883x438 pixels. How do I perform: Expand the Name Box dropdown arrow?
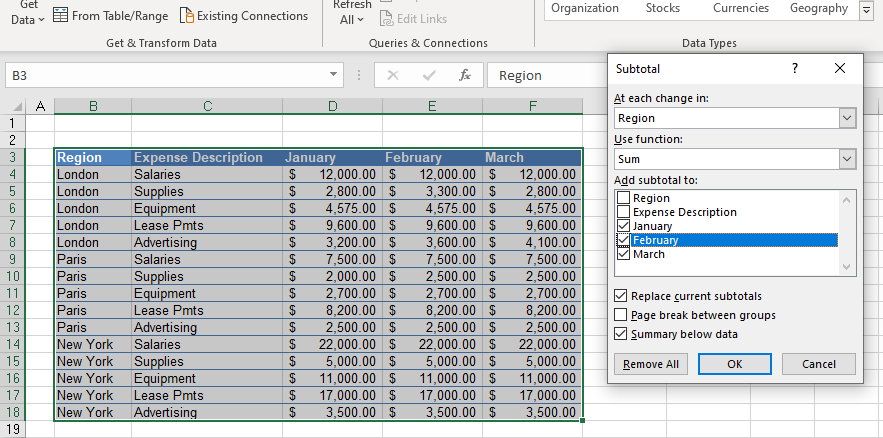click(335, 75)
